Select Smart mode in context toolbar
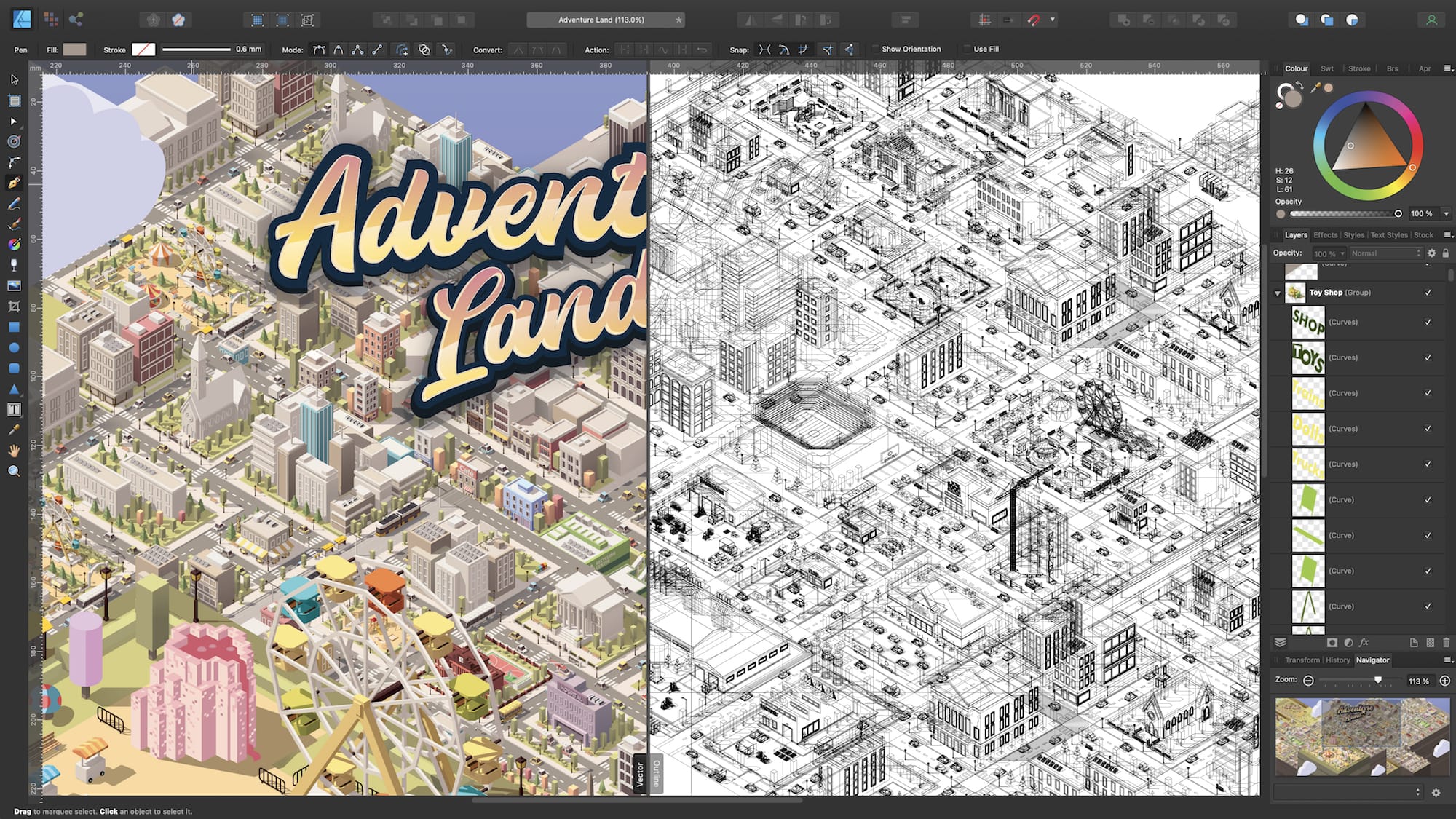This screenshot has width=1456, height=819. 339,50
